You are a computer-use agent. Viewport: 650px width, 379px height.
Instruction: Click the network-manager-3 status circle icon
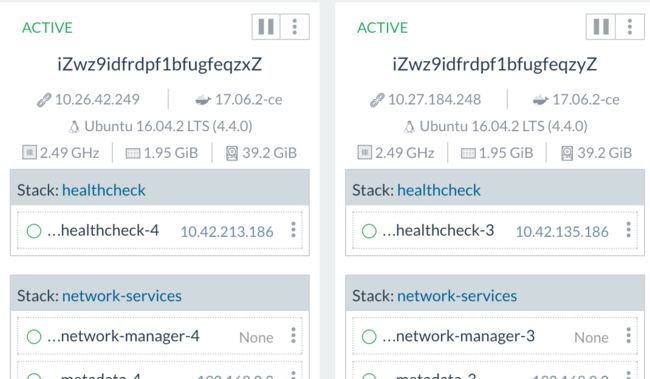point(369,337)
